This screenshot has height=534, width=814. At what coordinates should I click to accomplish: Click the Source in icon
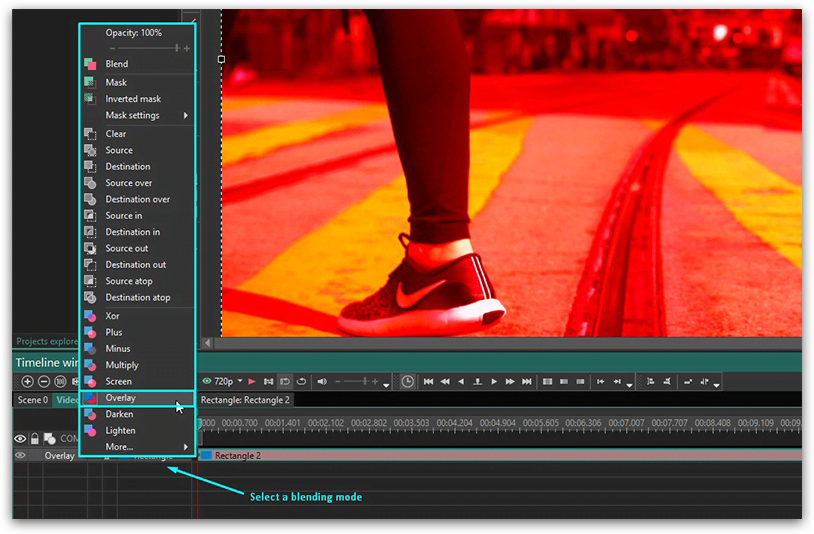coord(90,216)
